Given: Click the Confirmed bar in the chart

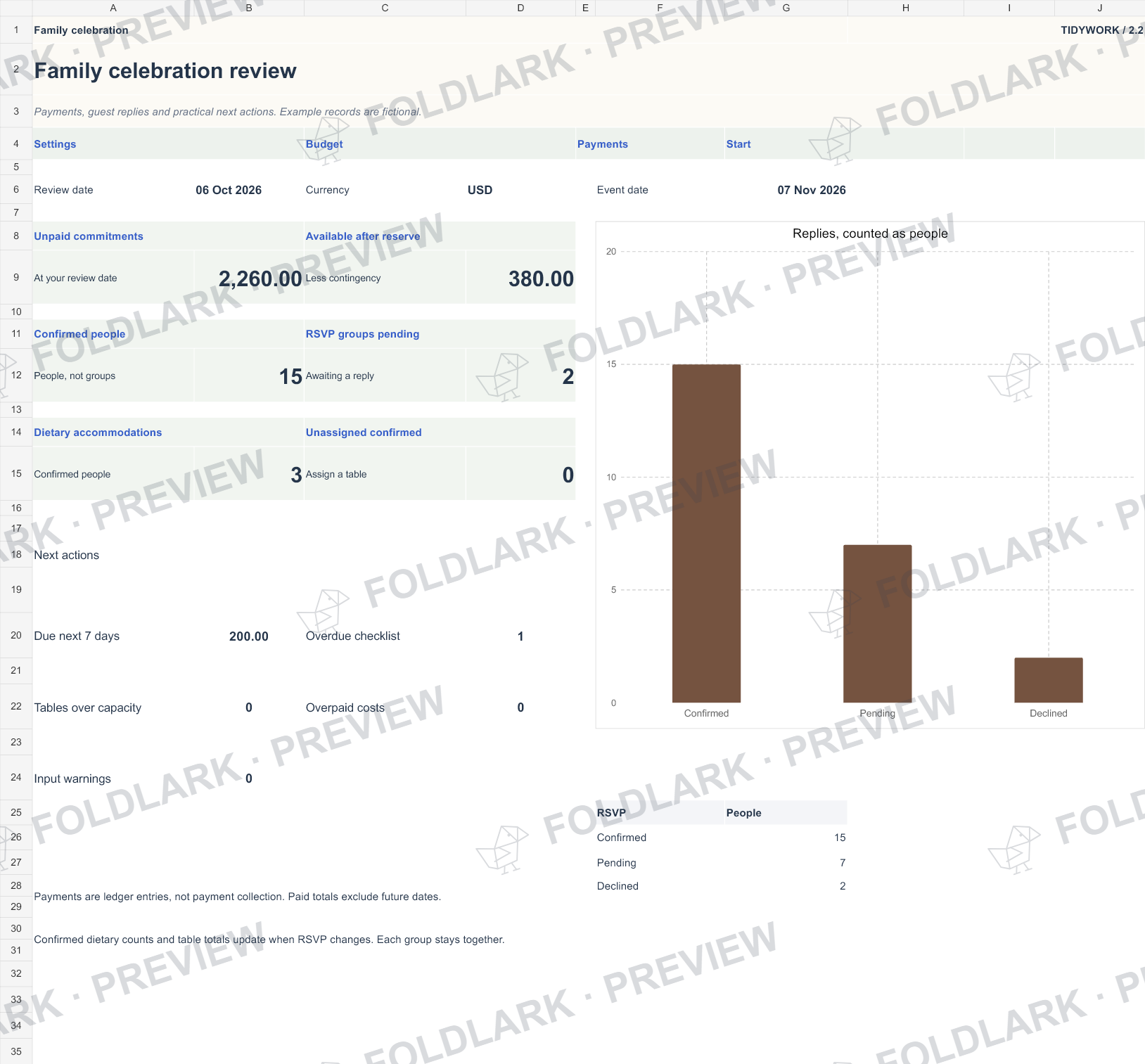Looking at the screenshot, I should click(706, 533).
